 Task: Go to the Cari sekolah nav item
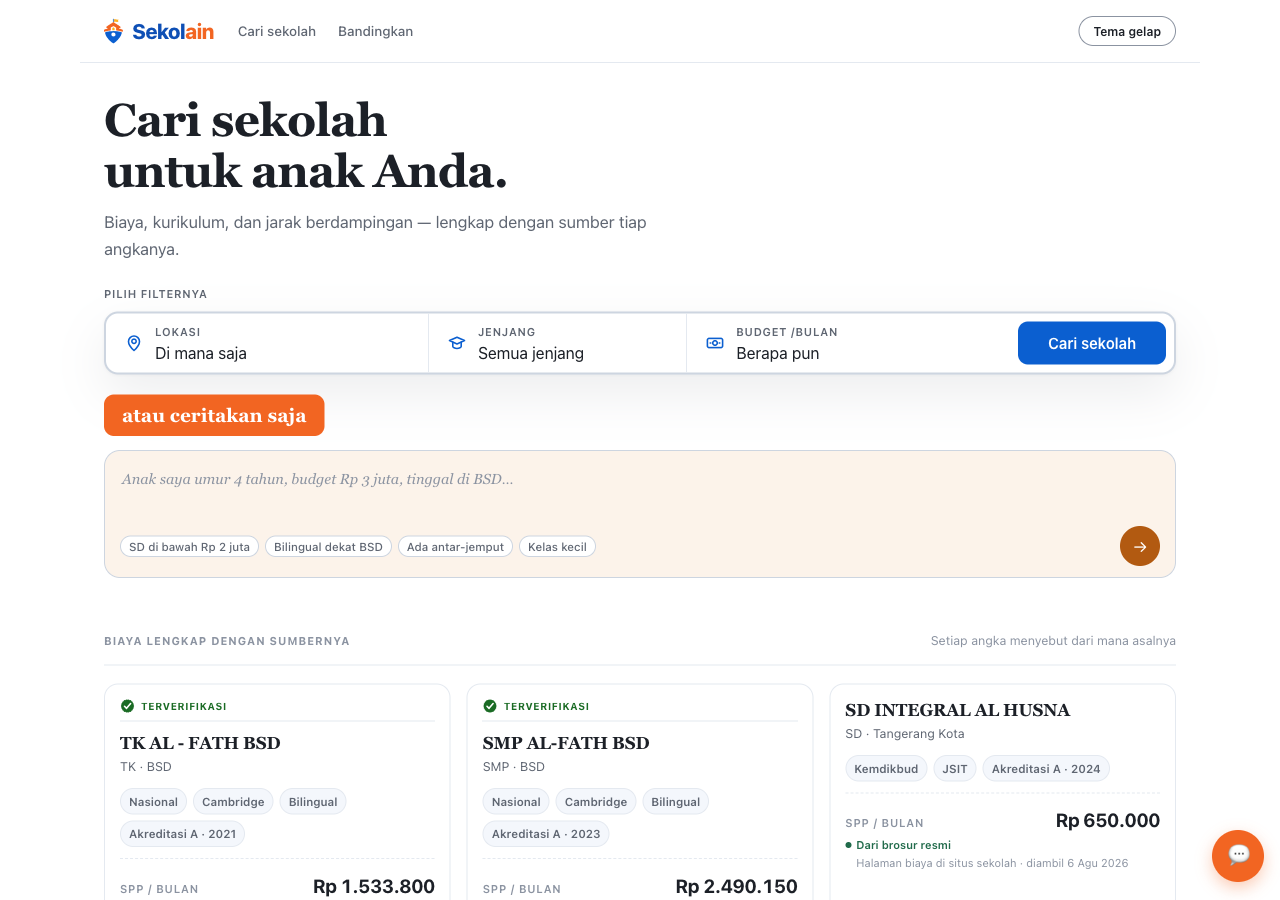(277, 31)
